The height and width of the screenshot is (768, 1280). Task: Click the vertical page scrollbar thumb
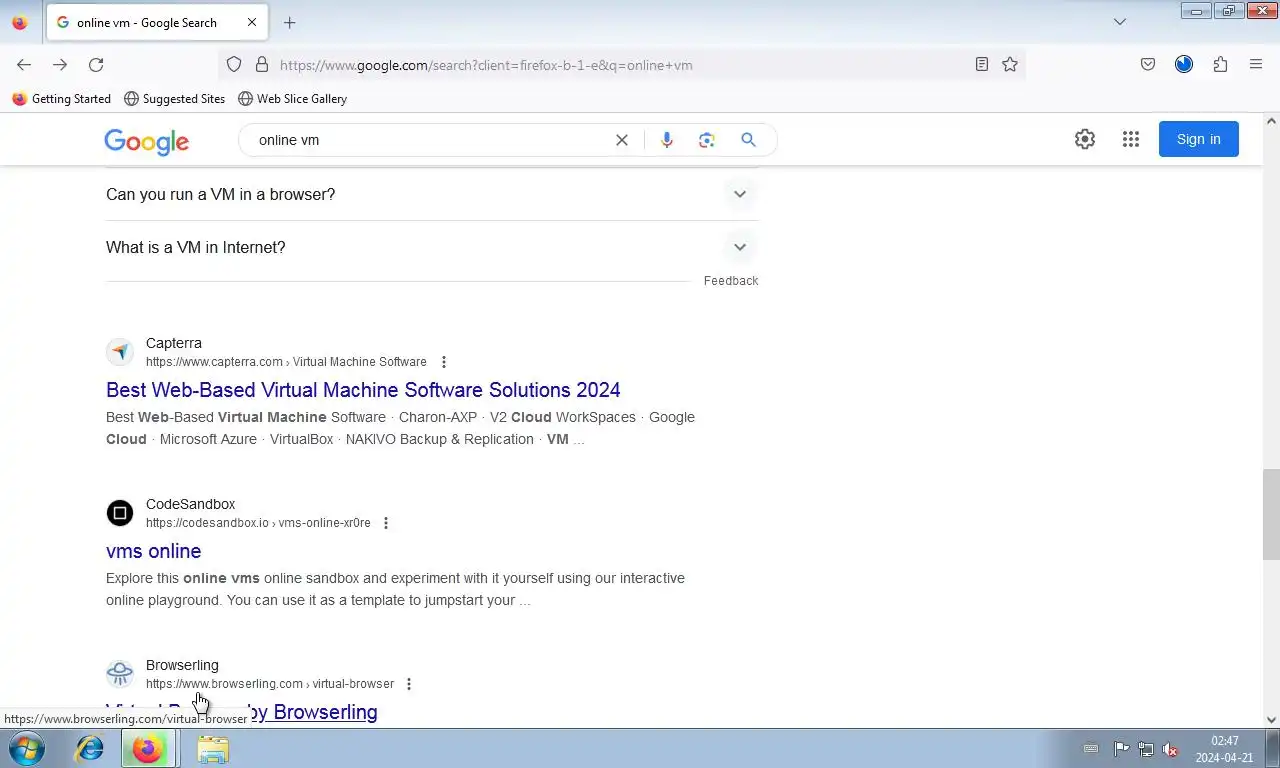1271,514
